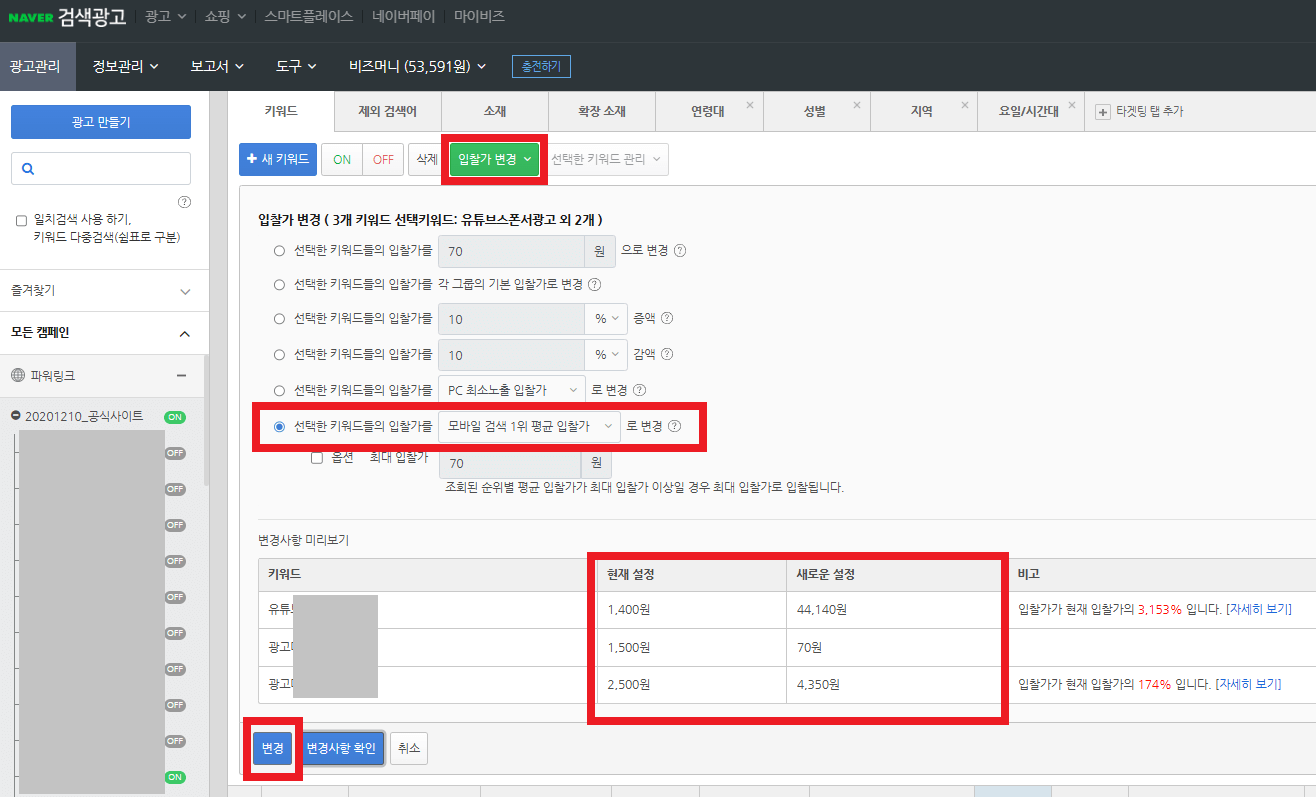Click the search magnifier icon in the sidebar
This screenshot has height=797, width=1316.
click(x=28, y=168)
